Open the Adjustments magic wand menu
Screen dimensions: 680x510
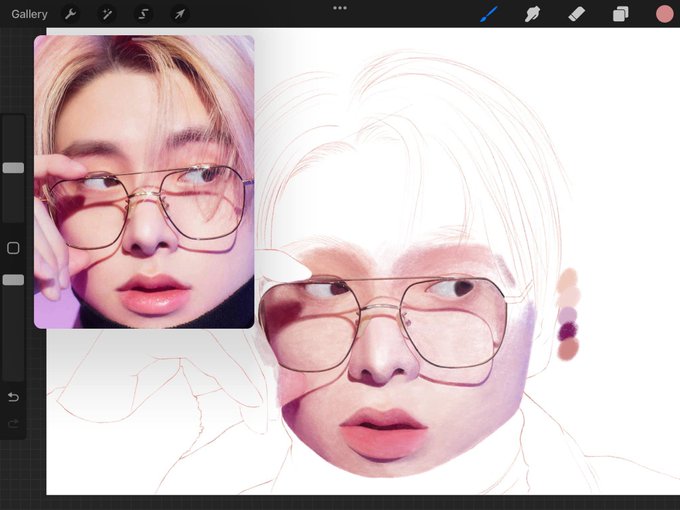click(107, 14)
